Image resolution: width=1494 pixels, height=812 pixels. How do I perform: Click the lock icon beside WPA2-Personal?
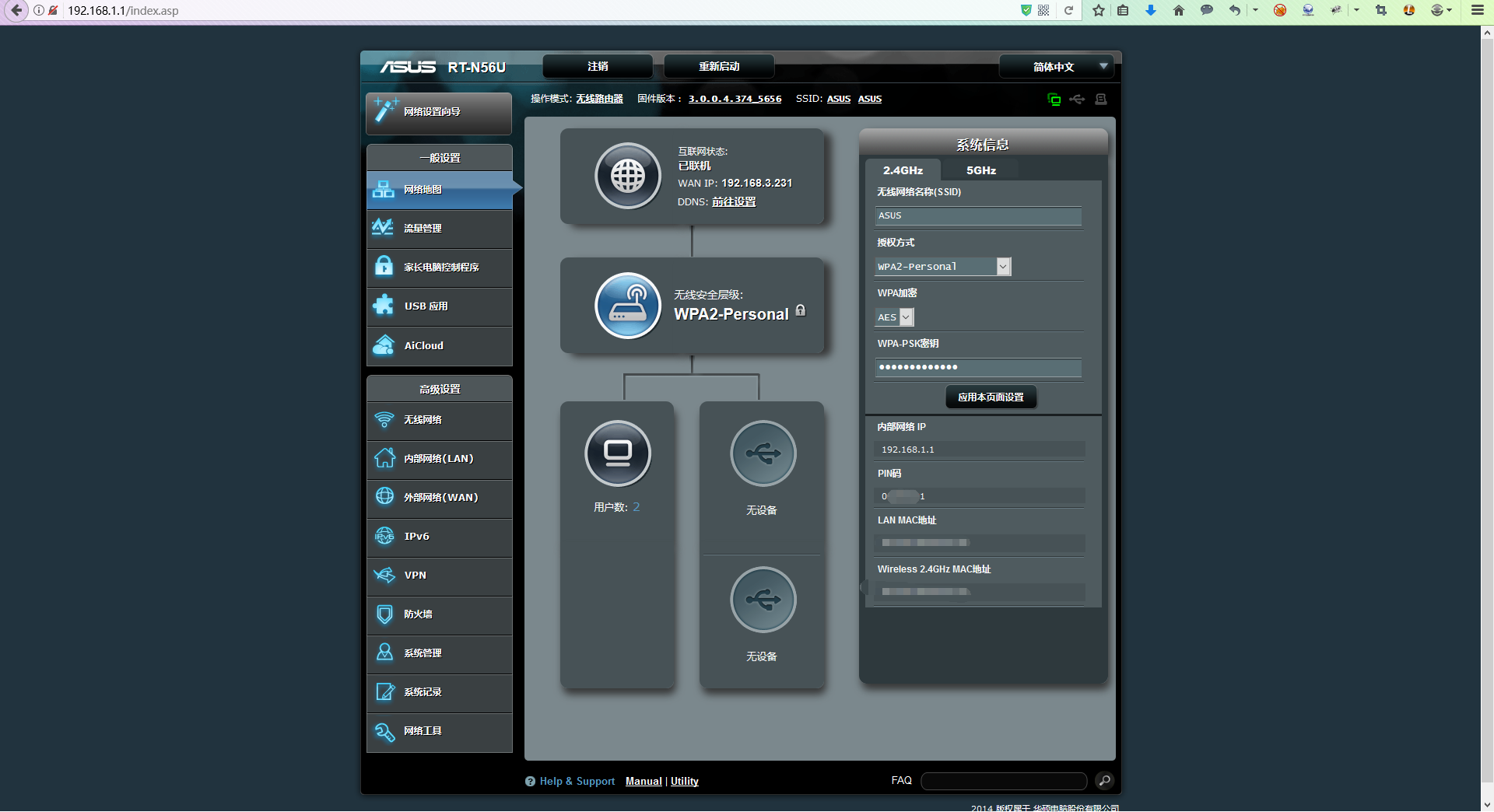tap(801, 310)
